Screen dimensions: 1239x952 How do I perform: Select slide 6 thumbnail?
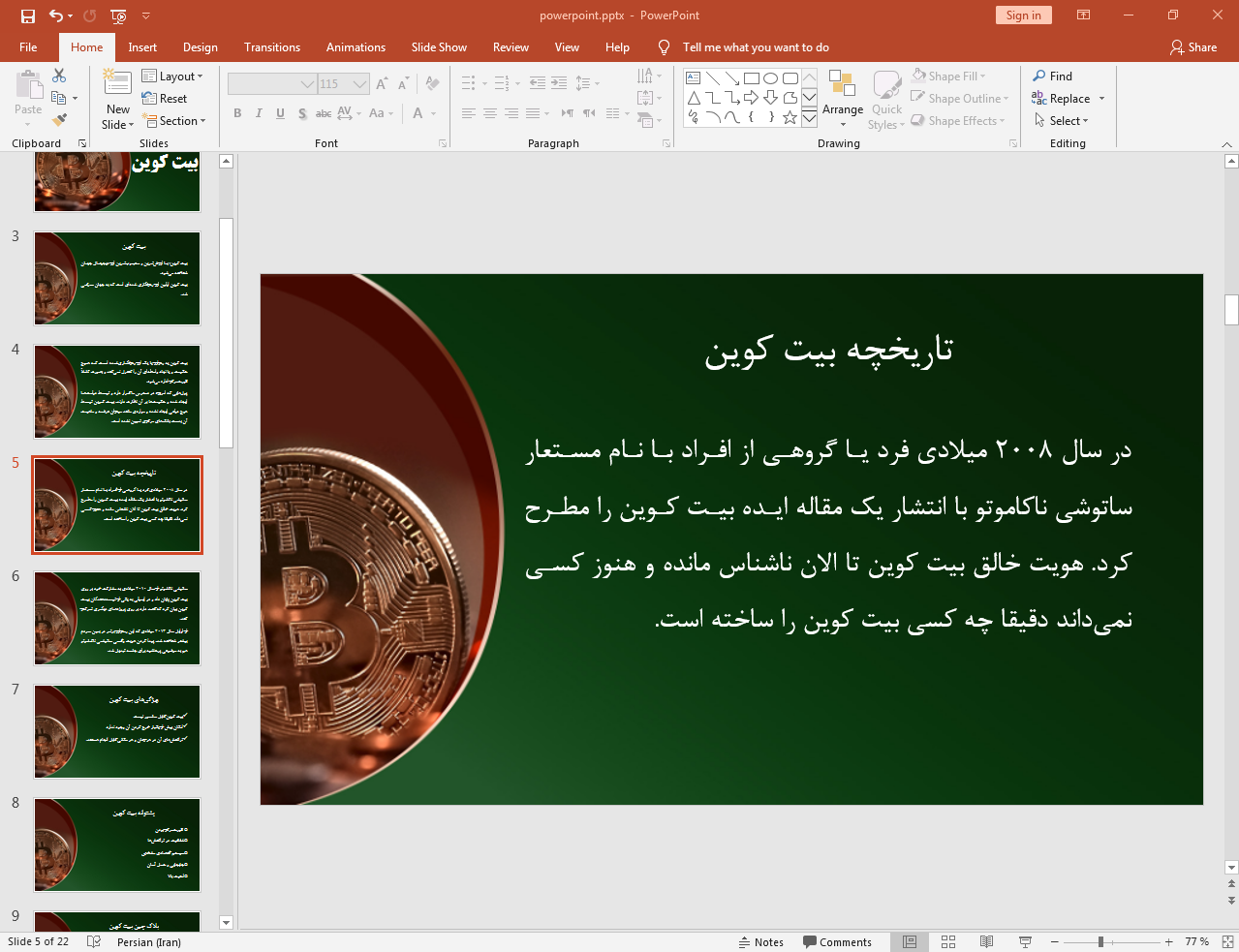point(117,618)
